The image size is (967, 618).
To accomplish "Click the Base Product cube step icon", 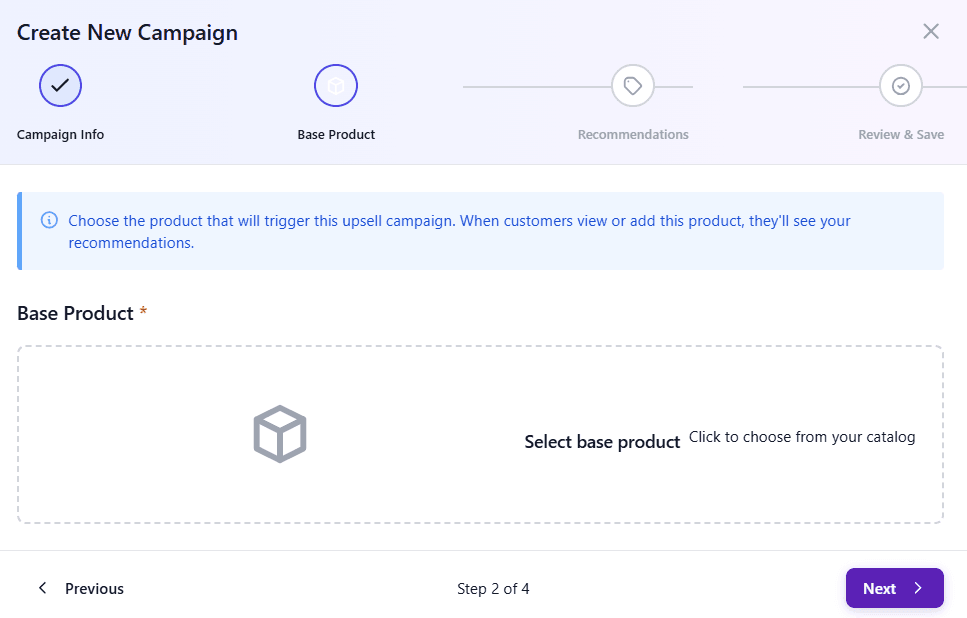I will coord(336,86).
